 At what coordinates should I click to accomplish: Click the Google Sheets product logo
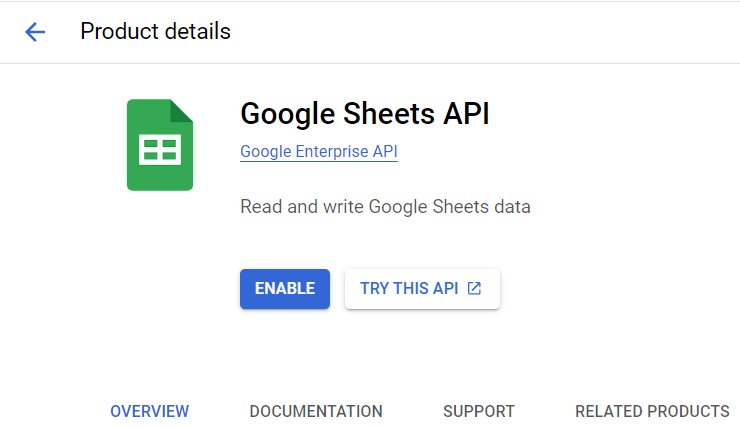[x=160, y=145]
